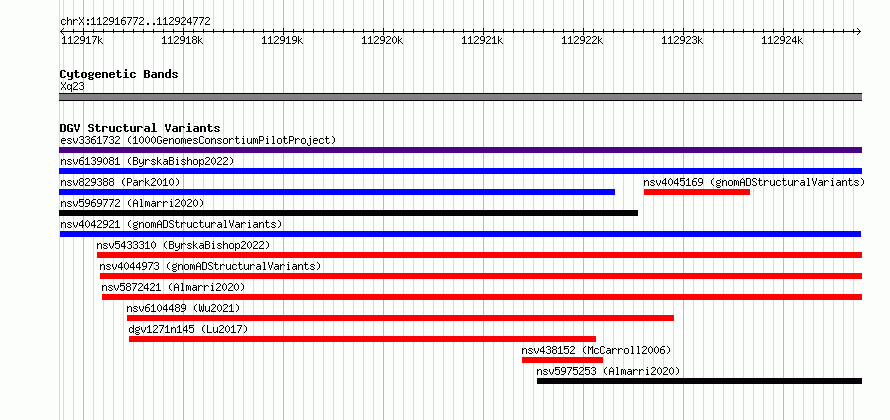Click the black nsv5975253 variant bar
The image size is (890, 420).
click(699, 381)
